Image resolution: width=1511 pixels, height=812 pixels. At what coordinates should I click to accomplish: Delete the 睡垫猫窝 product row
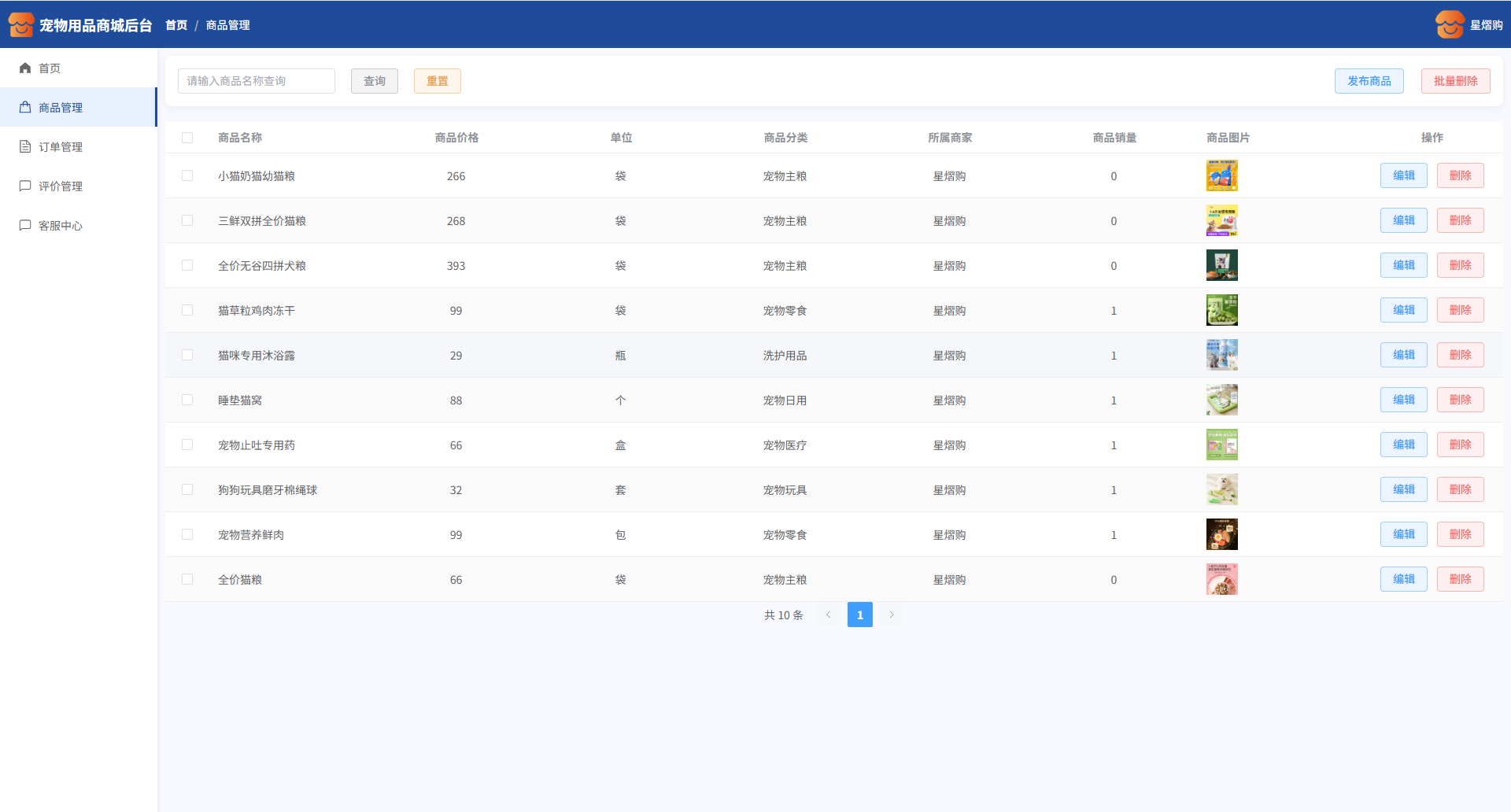(x=1460, y=400)
